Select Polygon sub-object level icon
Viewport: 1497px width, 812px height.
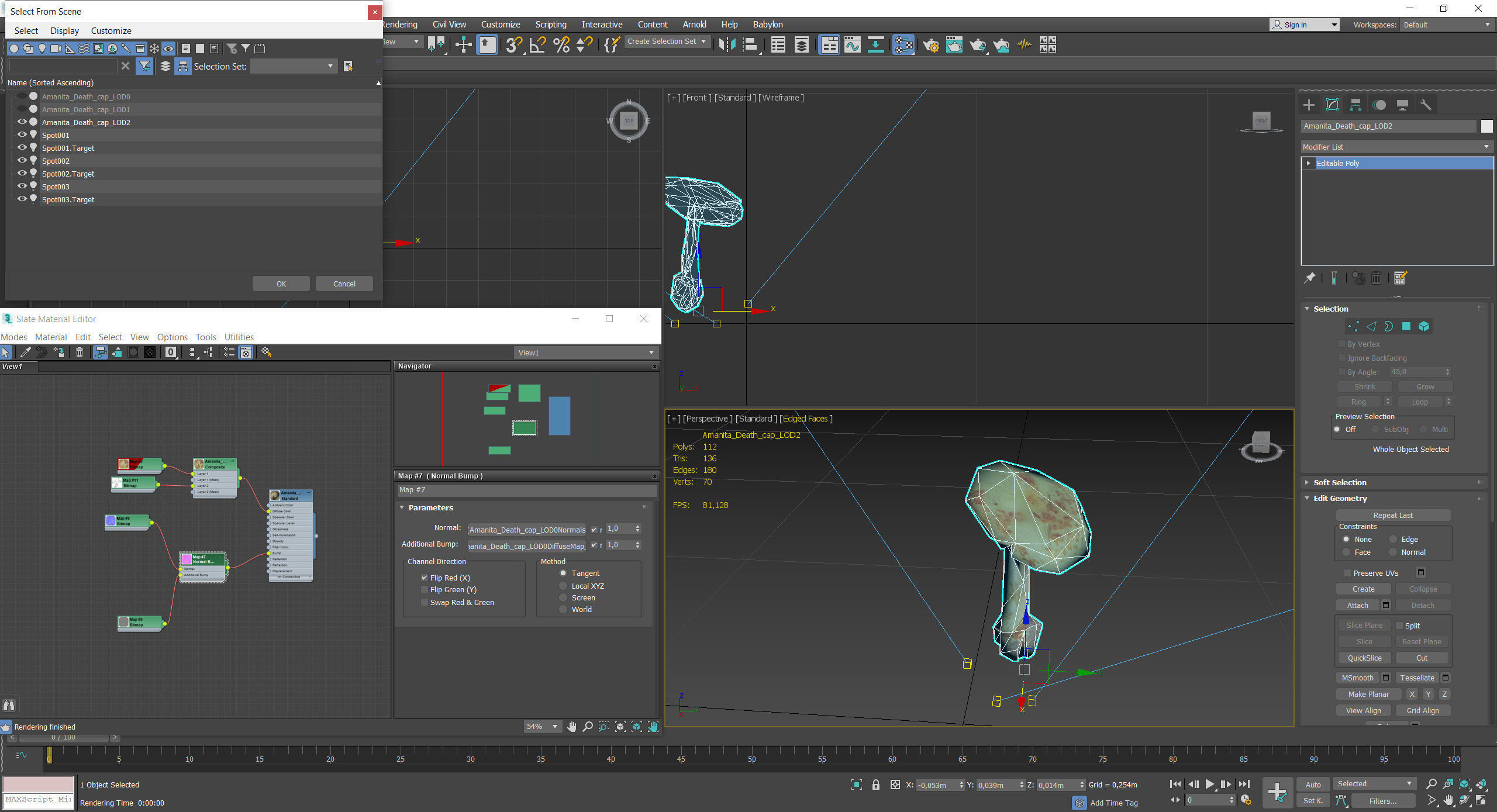coord(1406,326)
